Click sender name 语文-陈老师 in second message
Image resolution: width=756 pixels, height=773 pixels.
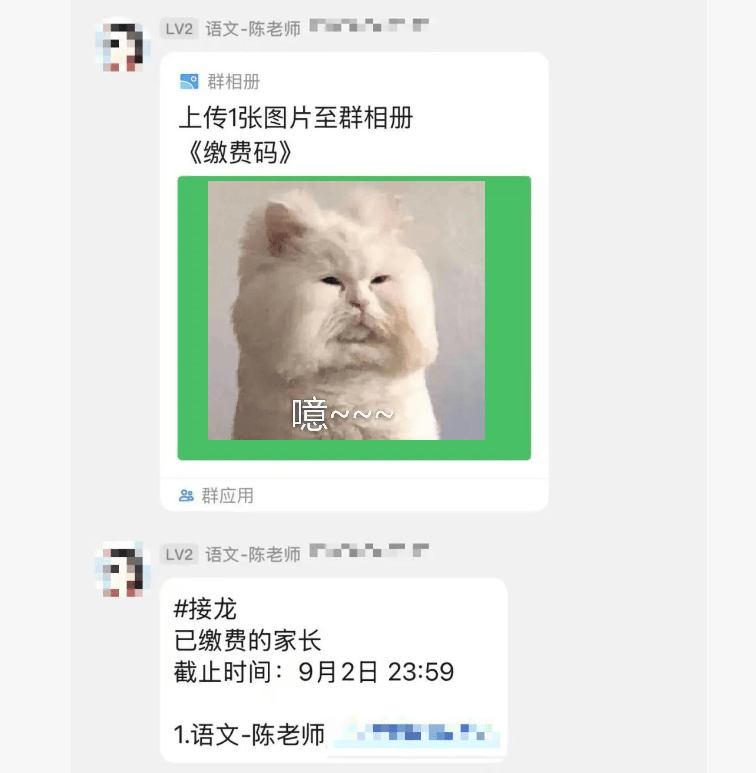pyautogui.click(x=253, y=555)
